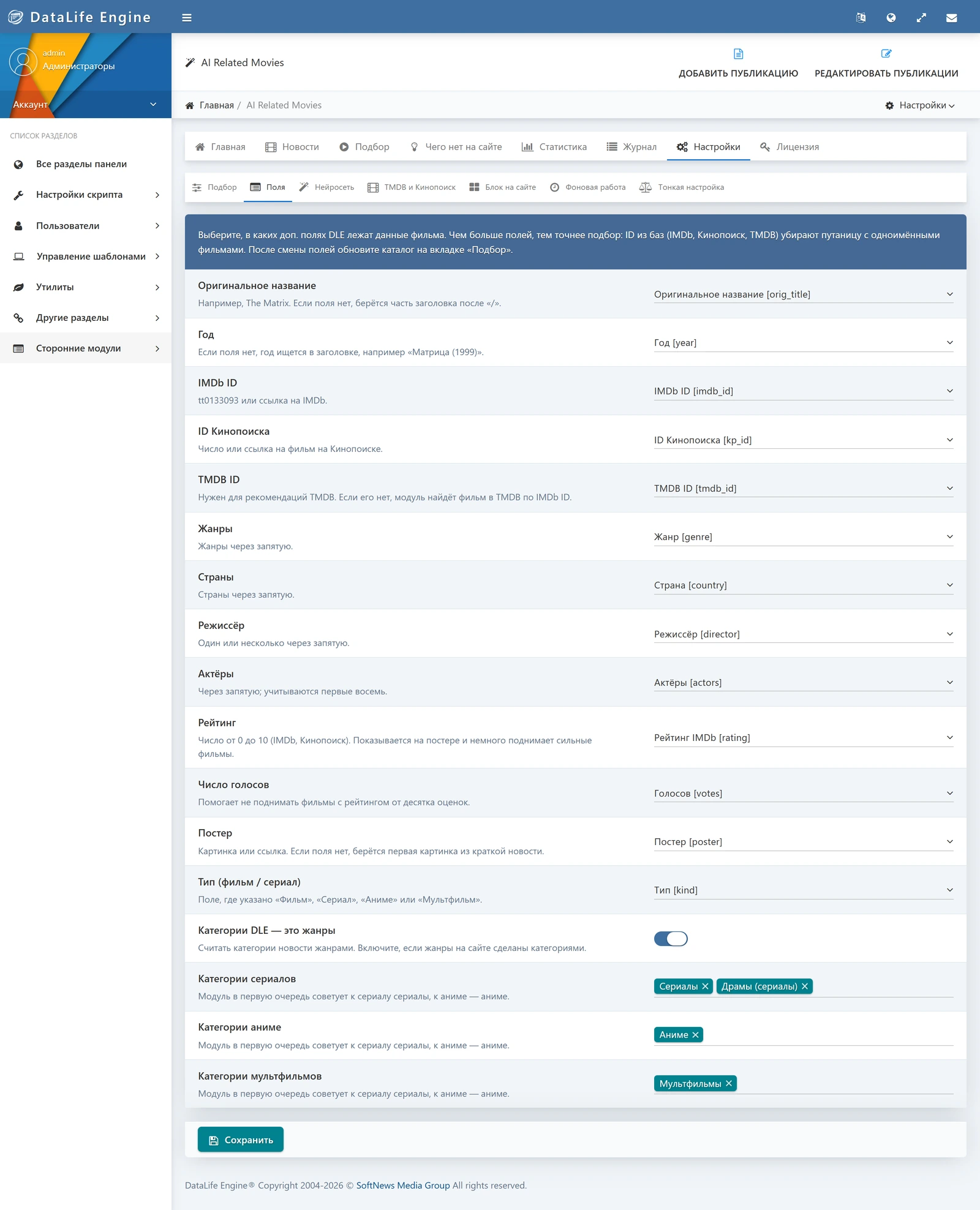This screenshot has width=980, height=1210.
Task: Remove the Драмы (сериалы) tag
Action: coord(805,986)
